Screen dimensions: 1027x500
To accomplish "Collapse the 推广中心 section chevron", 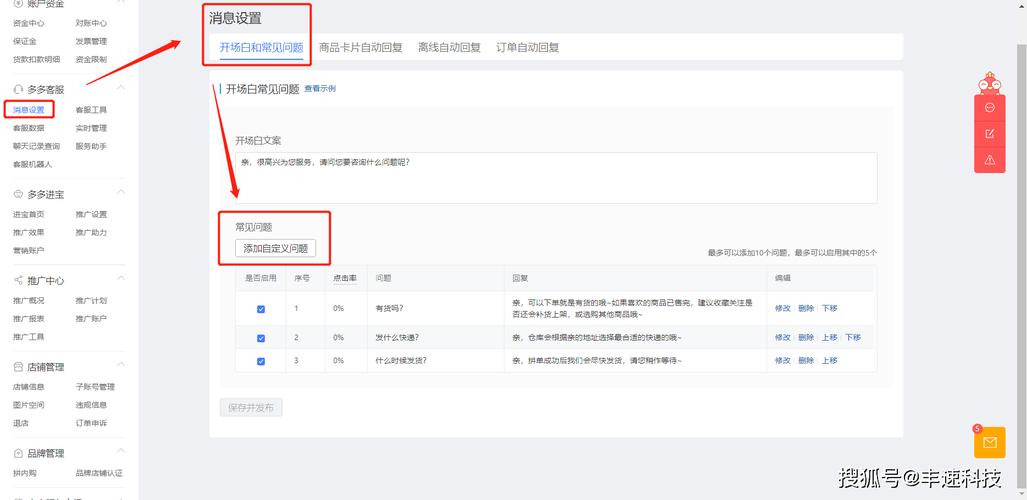I will tap(121, 278).
